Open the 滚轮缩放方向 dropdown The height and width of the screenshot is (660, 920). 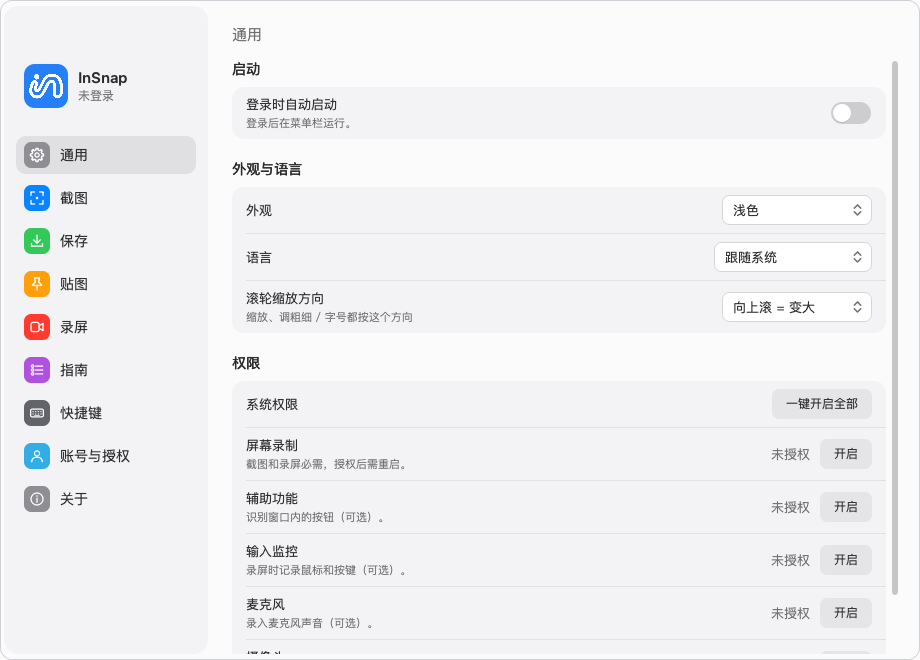(797, 307)
